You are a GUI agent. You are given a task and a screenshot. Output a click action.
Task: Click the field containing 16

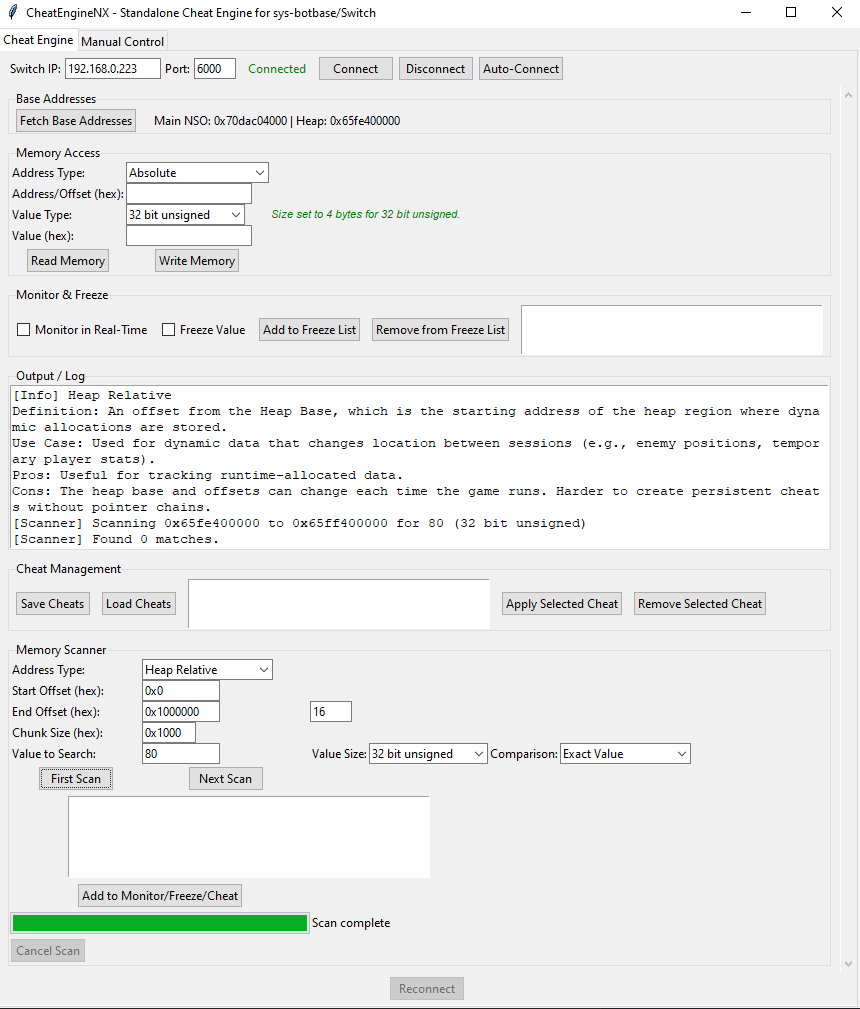tap(331, 712)
